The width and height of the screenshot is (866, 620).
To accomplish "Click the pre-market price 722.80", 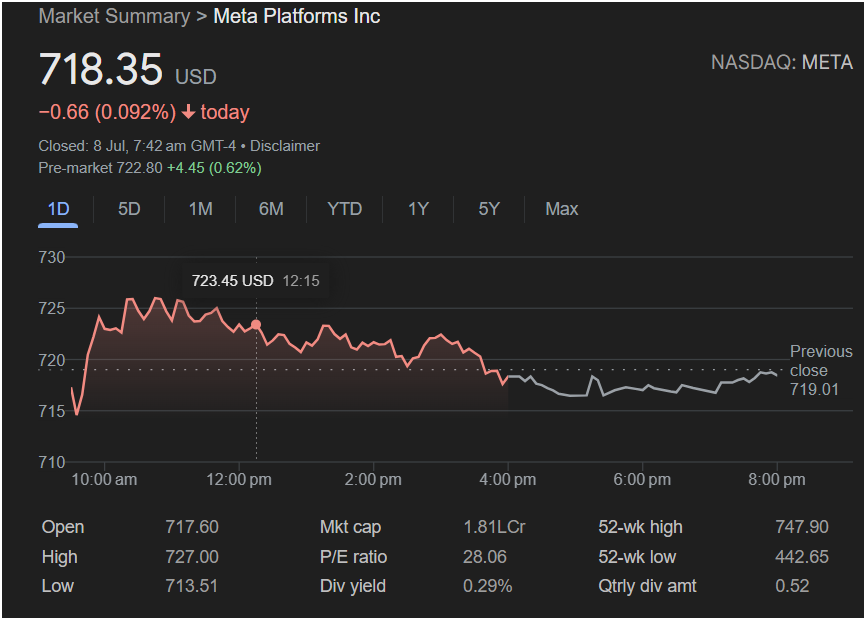I will tap(139, 168).
